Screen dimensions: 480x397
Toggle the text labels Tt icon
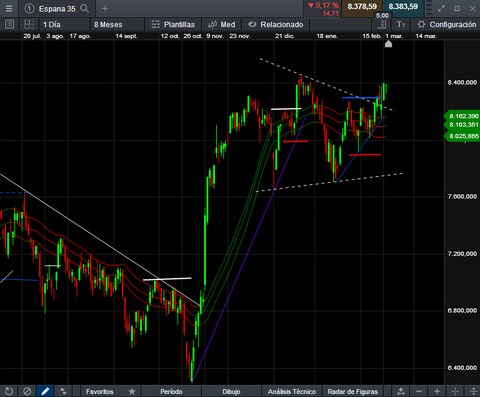401,24
